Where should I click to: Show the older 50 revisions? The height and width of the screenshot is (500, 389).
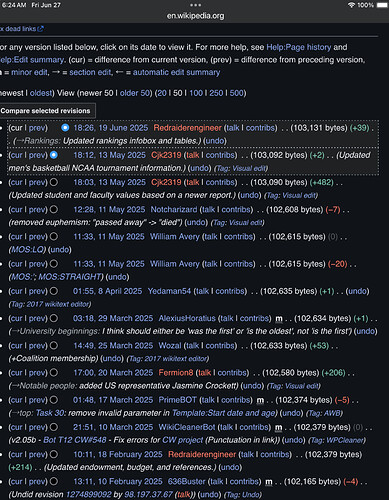coord(134,93)
